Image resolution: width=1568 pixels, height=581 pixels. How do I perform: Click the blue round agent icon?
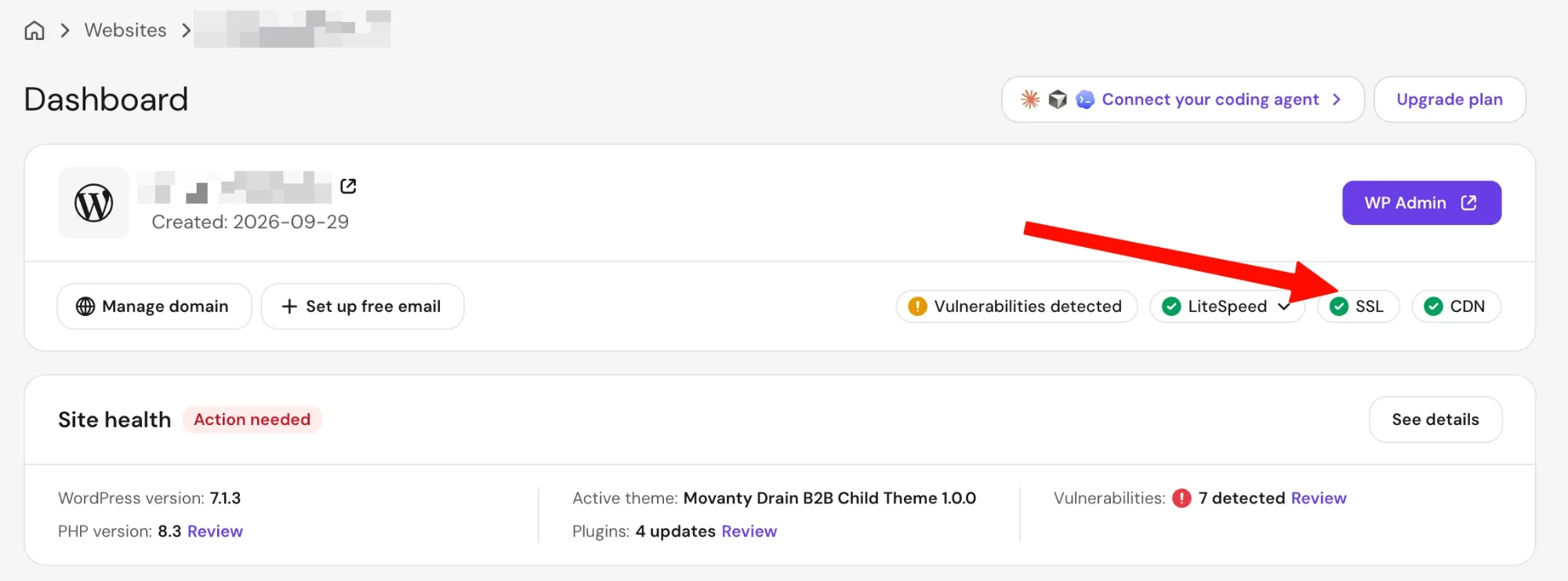(x=1085, y=100)
